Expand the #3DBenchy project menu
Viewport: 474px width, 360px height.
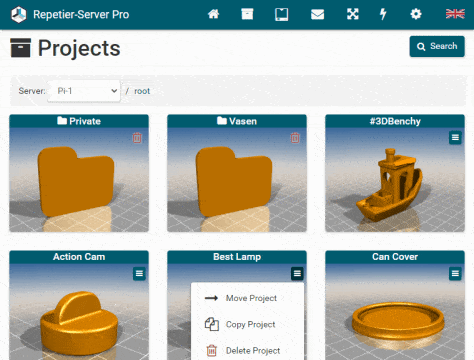pyautogui.click(x=455, y=138)
